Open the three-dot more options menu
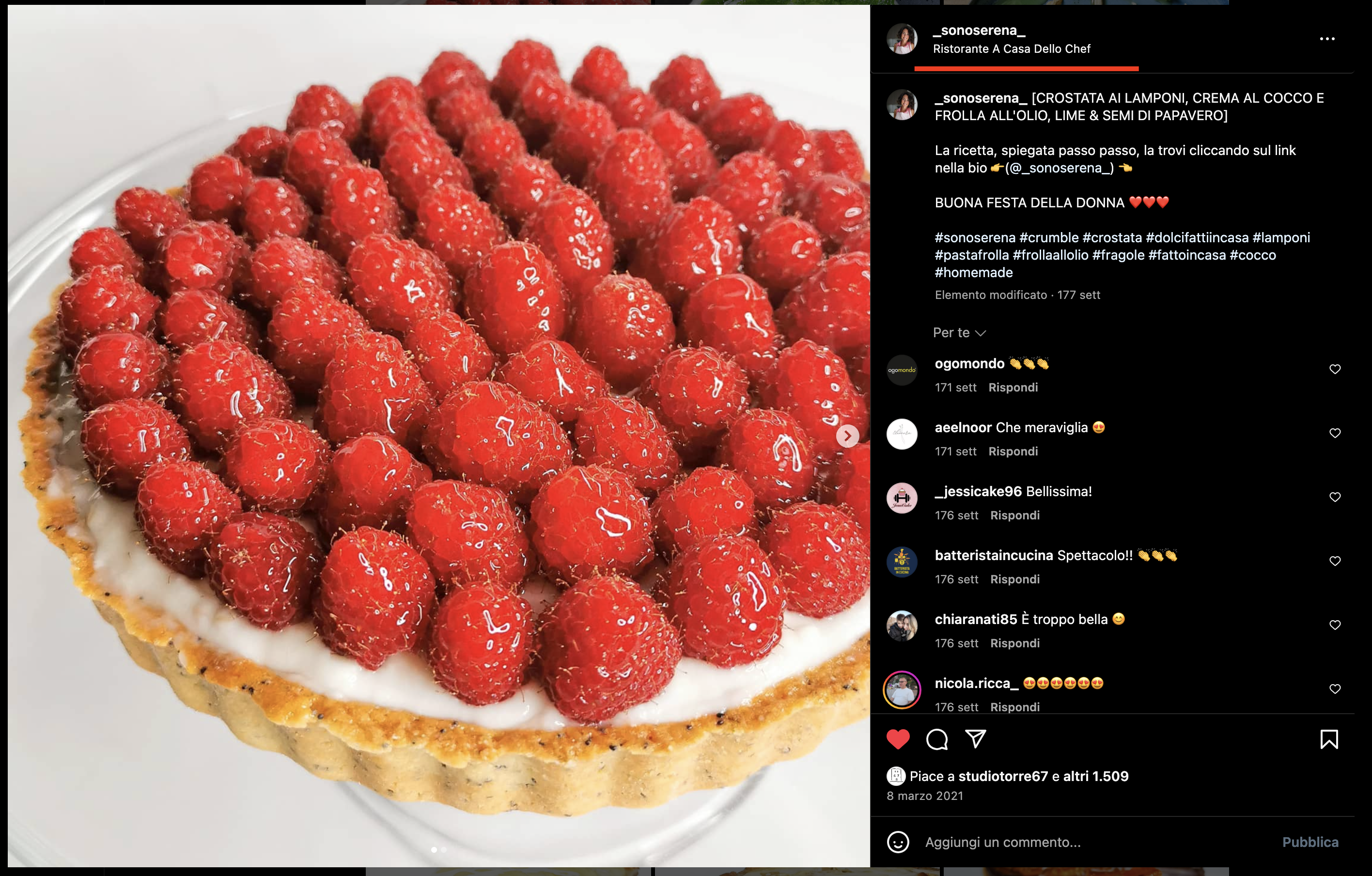Viewport: 1372px width, 876px height. pos(1327,39)
